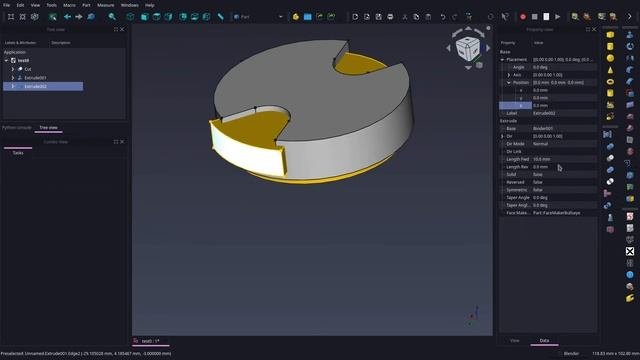
Task: Click the Symmetric property false value
Action: [x=564, y=190]
